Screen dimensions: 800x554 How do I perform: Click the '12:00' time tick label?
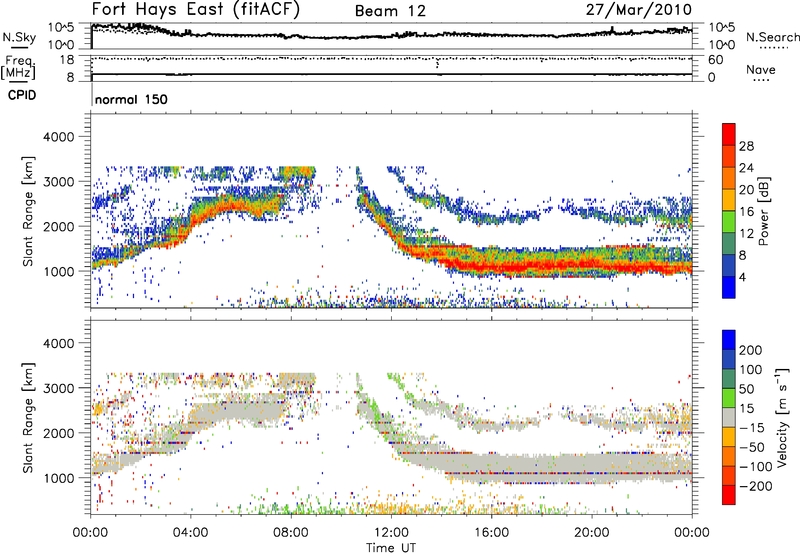point(391,533)
